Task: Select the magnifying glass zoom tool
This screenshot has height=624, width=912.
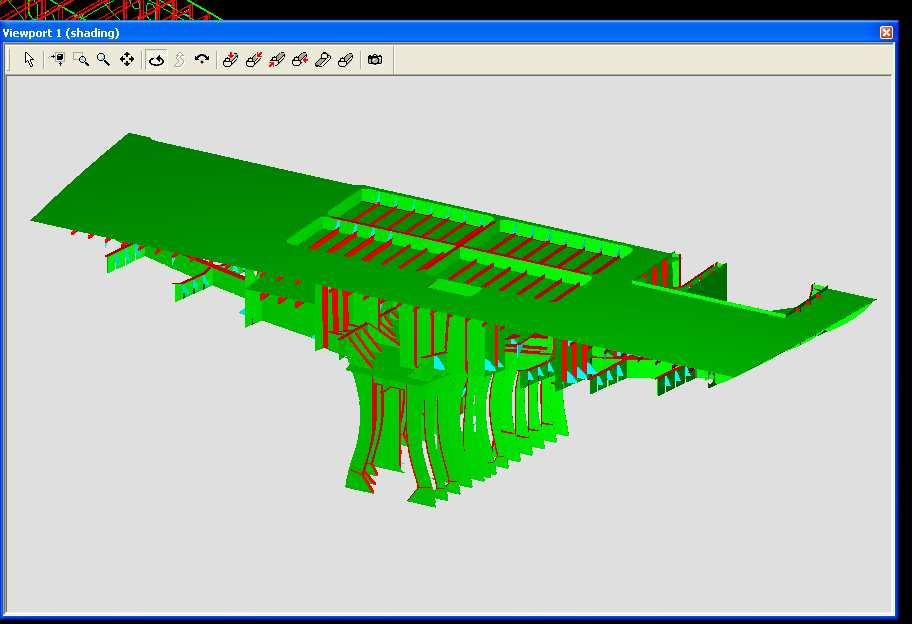Action: click(104, 59)
